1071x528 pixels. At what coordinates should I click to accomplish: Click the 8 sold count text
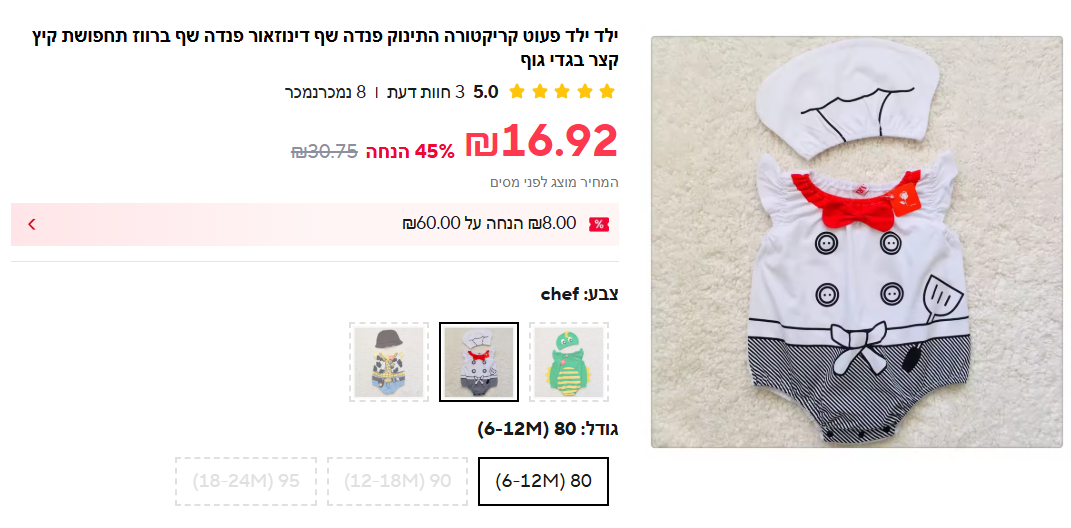(x=325, y=92)
